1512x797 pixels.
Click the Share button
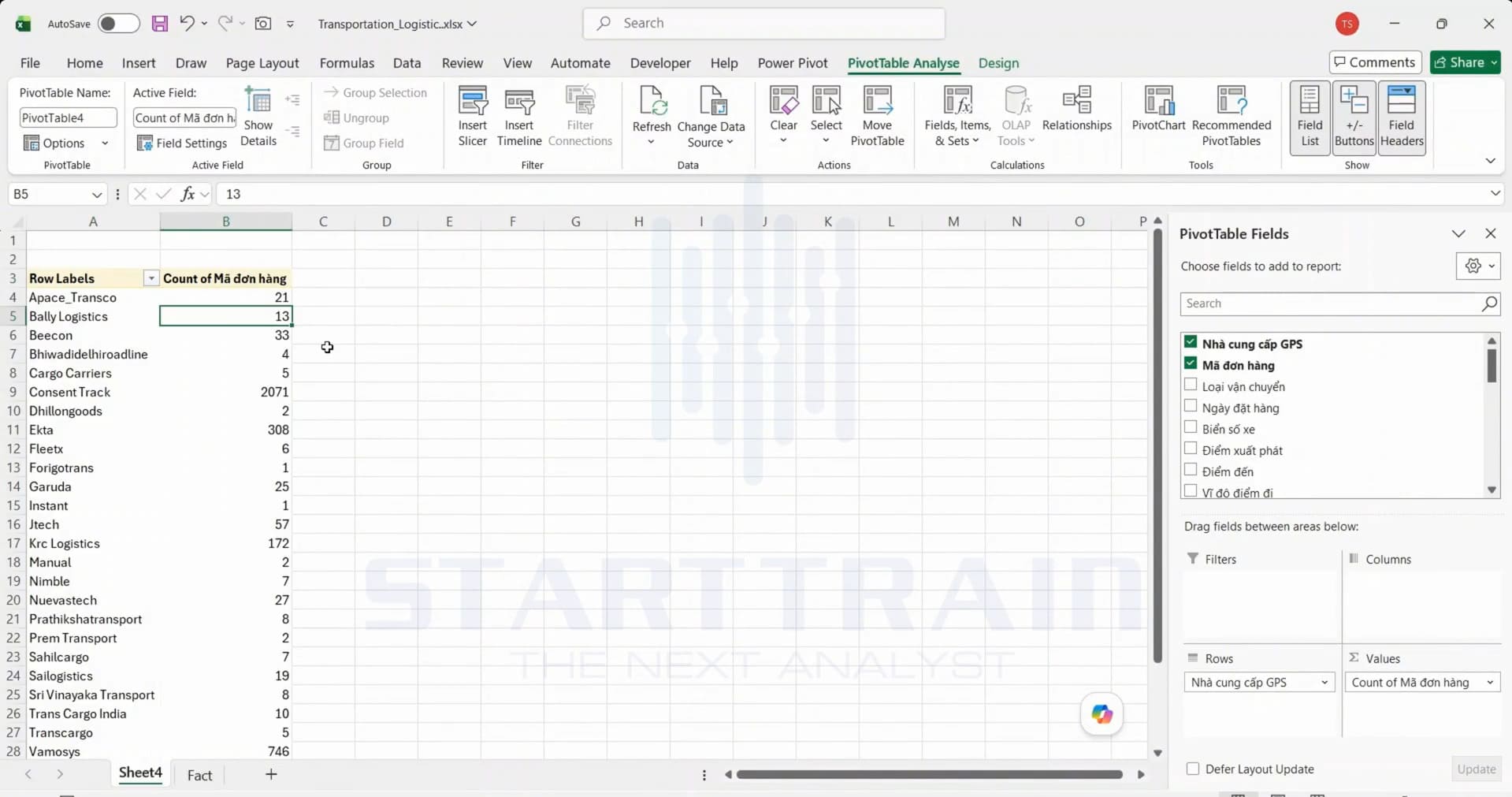(x=1466, y=62)
